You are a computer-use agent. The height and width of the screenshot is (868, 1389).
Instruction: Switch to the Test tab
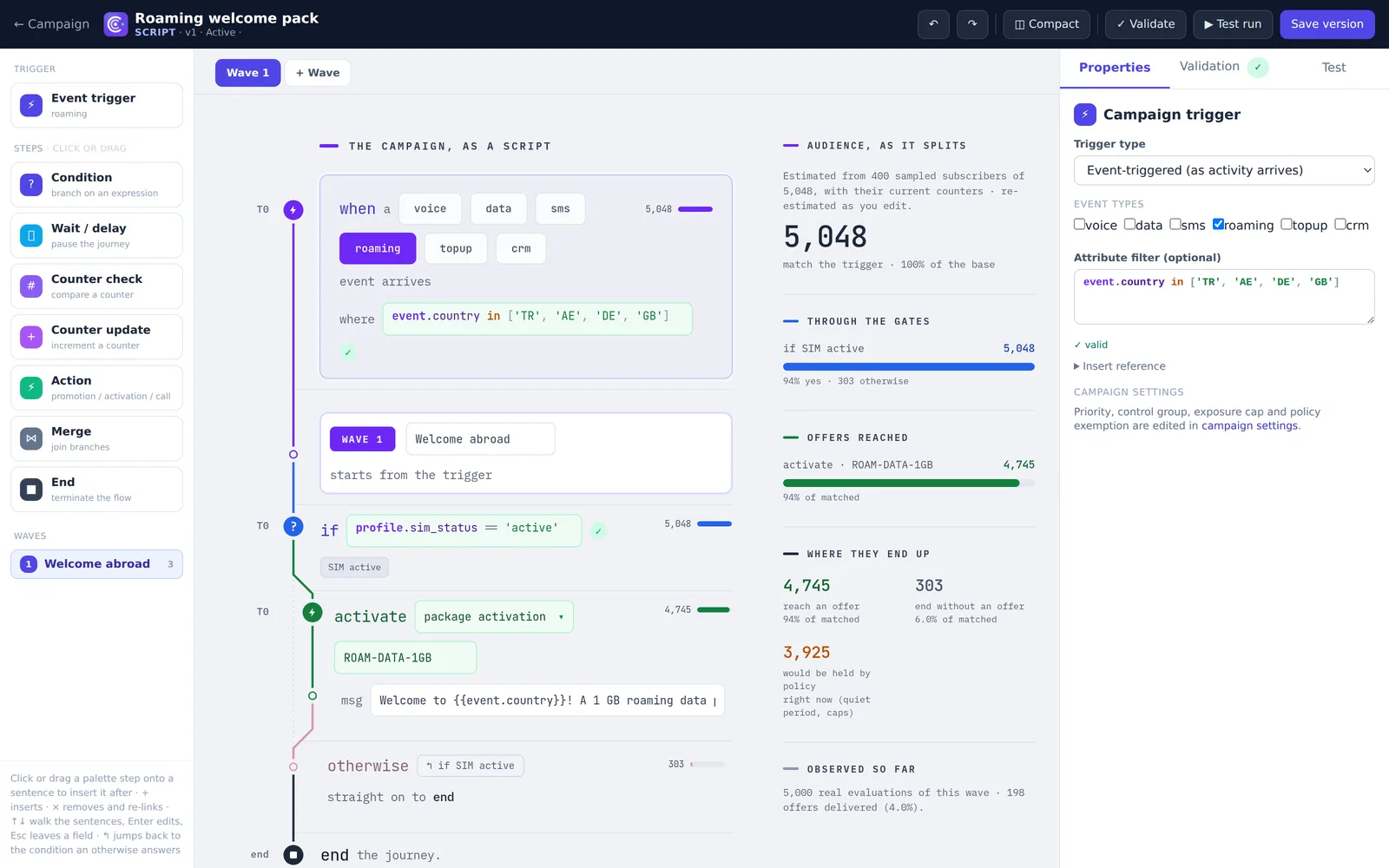(1333, 68)
